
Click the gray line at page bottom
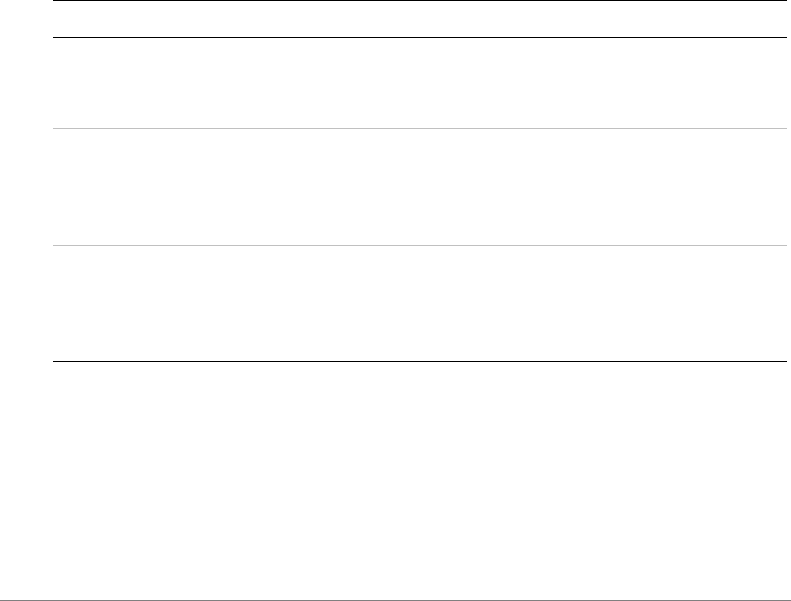tap(396, 600)
